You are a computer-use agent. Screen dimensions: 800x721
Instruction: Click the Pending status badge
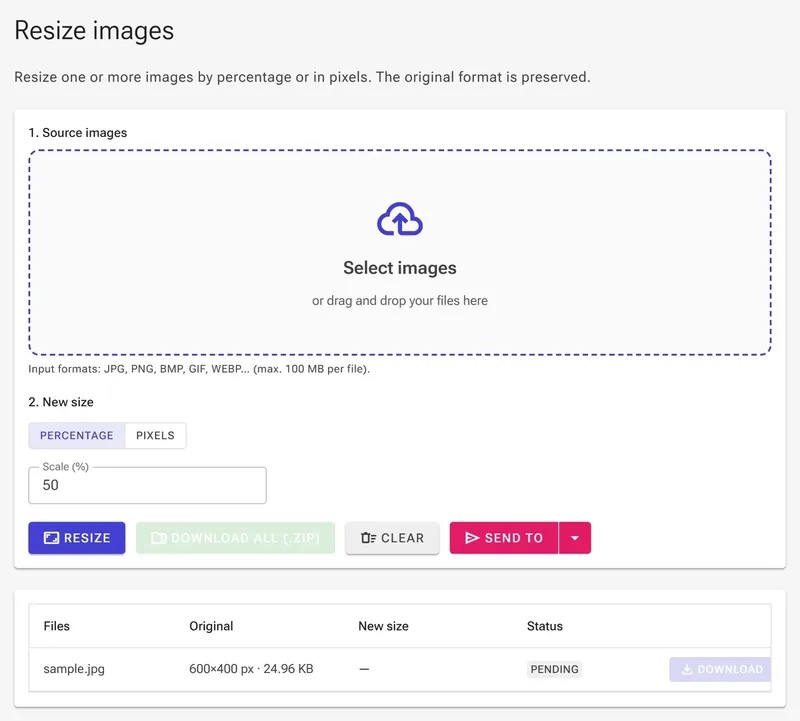point(554,669)
